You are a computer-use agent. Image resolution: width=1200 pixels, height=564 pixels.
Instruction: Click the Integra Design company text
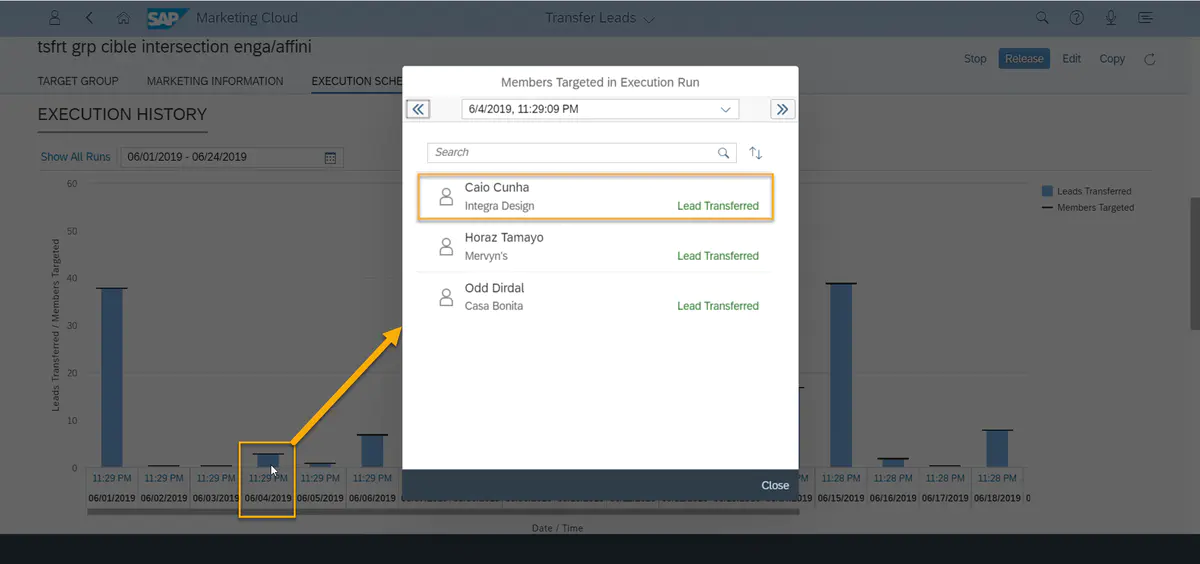click(x=499, y=206)
